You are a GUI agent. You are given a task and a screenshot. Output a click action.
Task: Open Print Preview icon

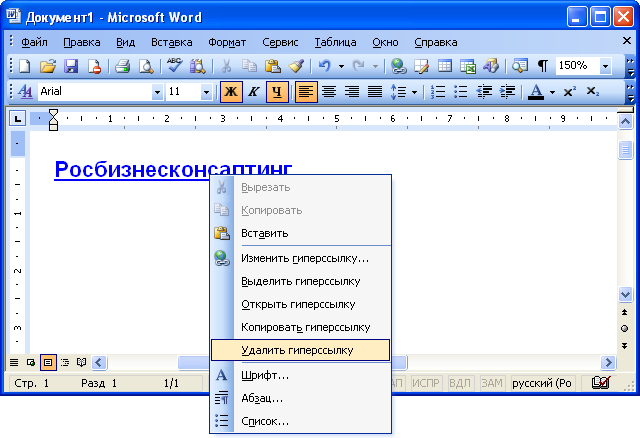point(146,66)
